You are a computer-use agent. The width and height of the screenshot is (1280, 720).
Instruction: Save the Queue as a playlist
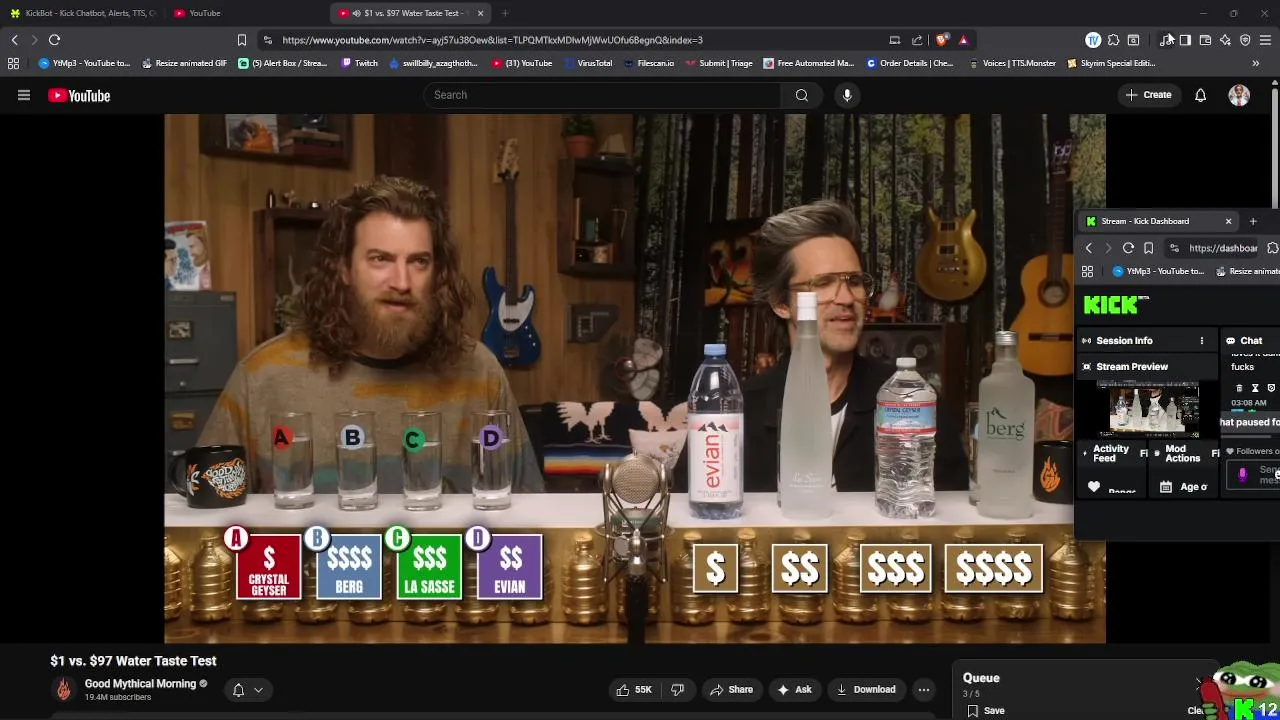pos(986,710)
